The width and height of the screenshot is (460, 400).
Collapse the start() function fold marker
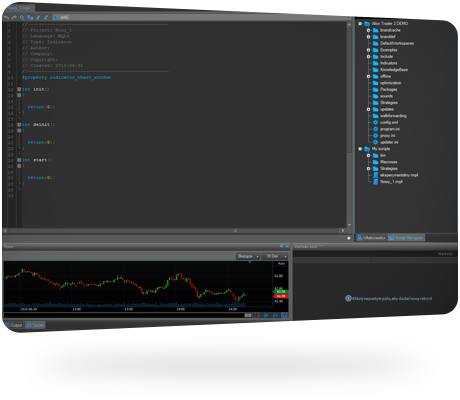click(19, 160)
